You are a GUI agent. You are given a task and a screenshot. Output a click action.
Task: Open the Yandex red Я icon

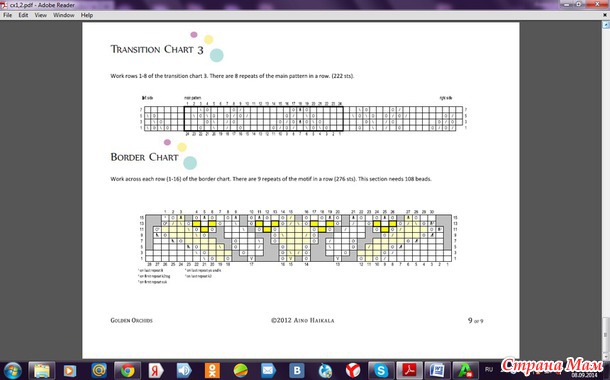point(156,371)
